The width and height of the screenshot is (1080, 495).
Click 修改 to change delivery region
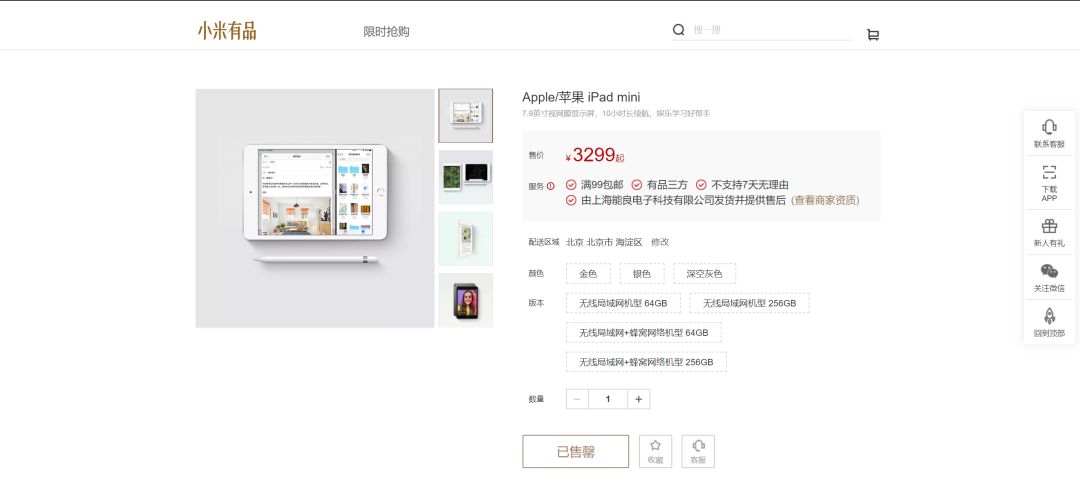pos(660,242)
